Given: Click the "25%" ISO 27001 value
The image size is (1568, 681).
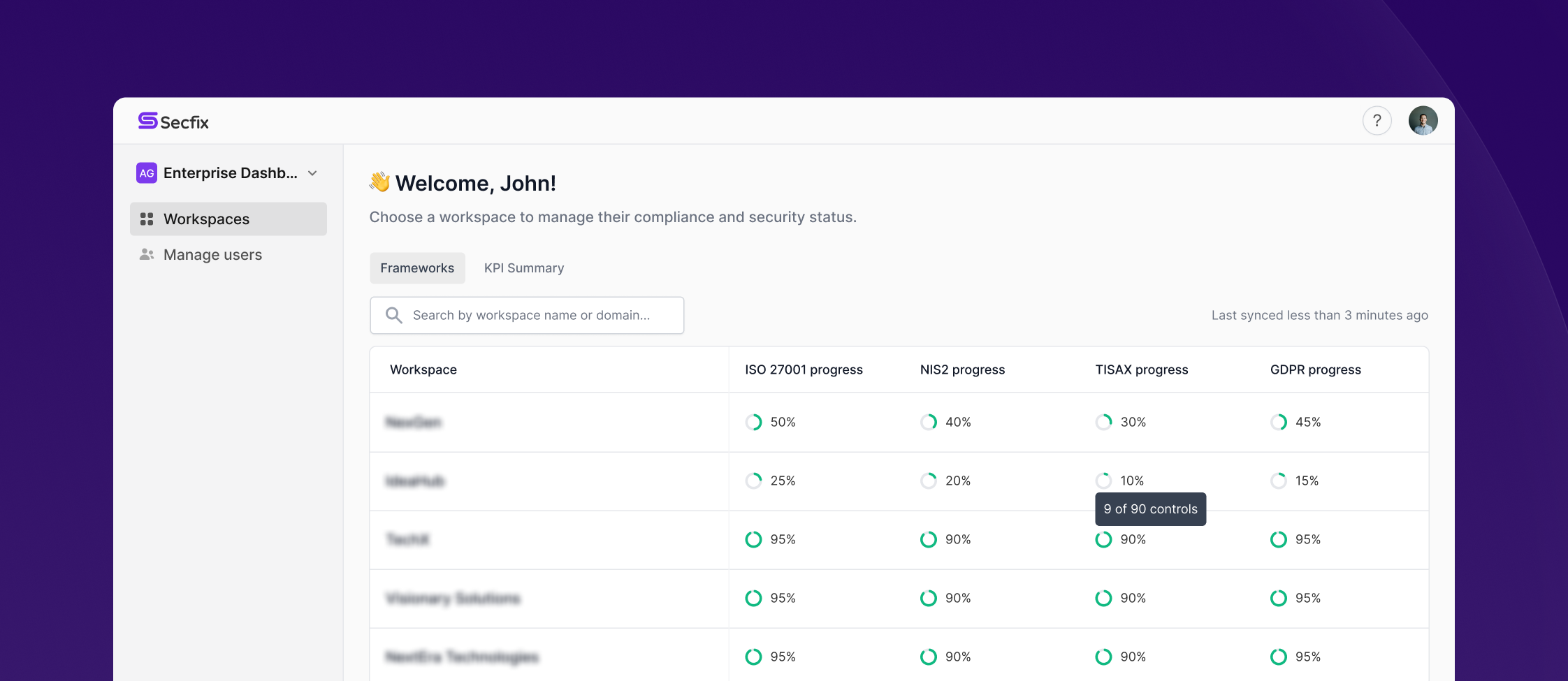Looking at the screenshot, I should click(783, 481).
